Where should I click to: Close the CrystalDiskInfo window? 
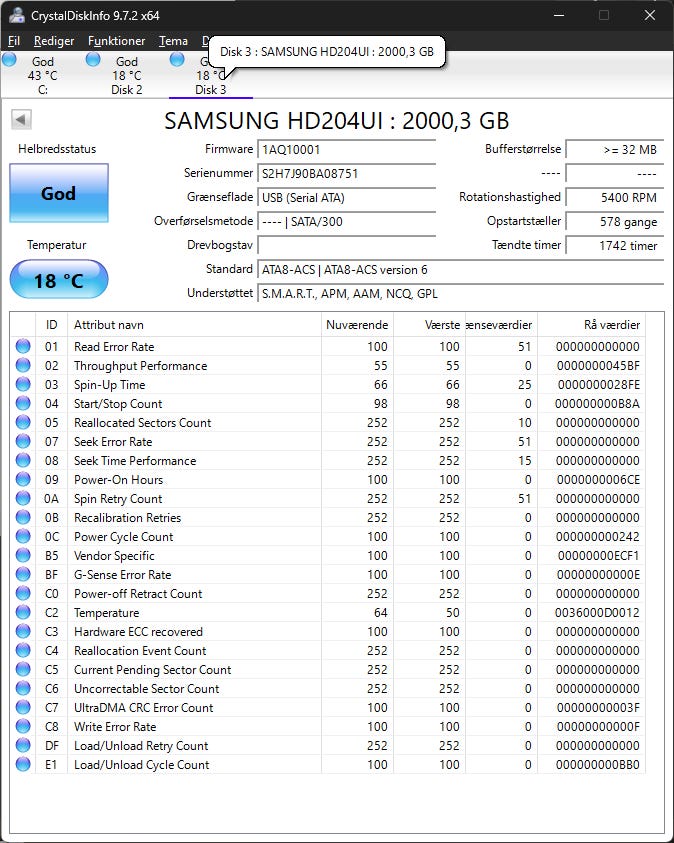tap(650, 15)
